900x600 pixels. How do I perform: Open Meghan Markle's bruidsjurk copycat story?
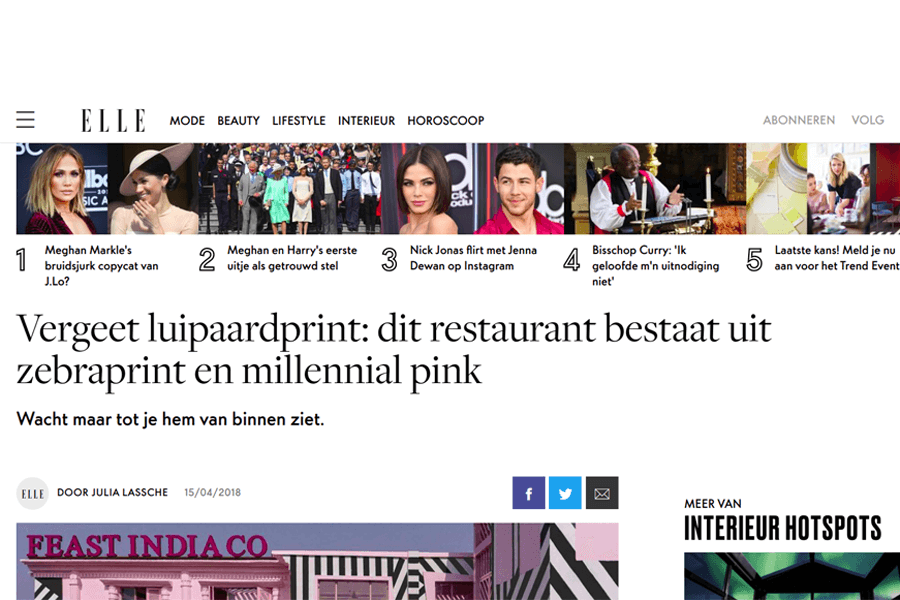click(x=101, y=265)
